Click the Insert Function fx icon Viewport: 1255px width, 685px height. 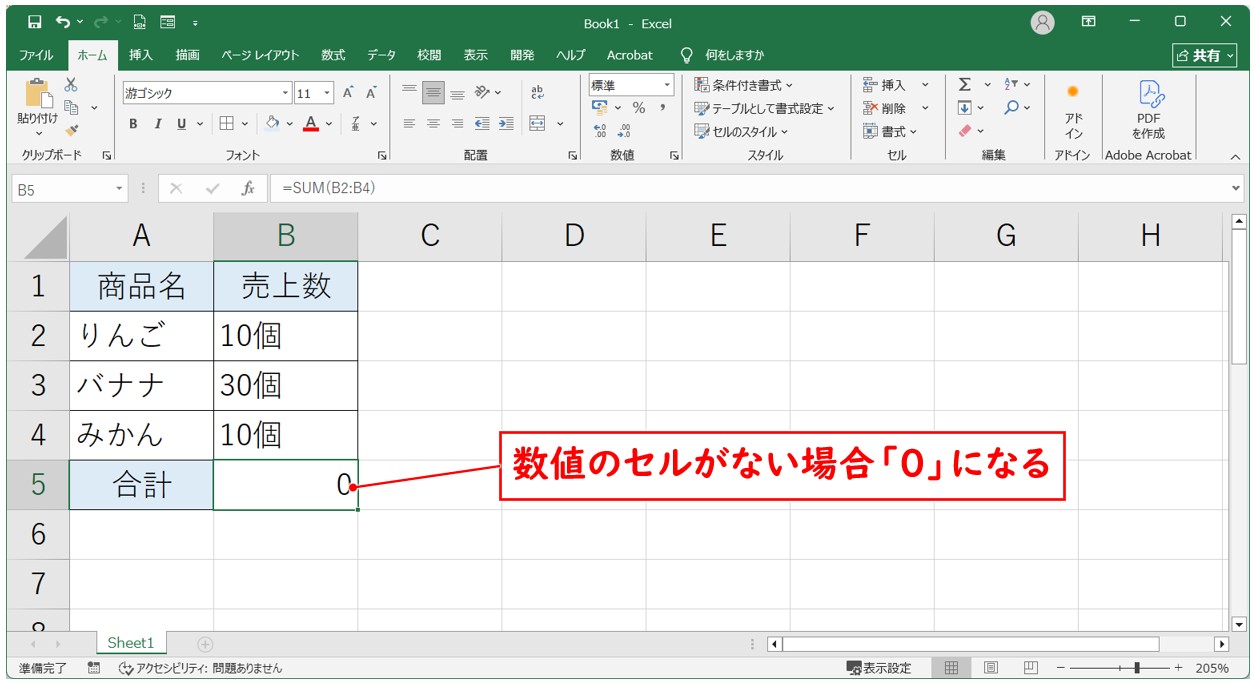248,188
